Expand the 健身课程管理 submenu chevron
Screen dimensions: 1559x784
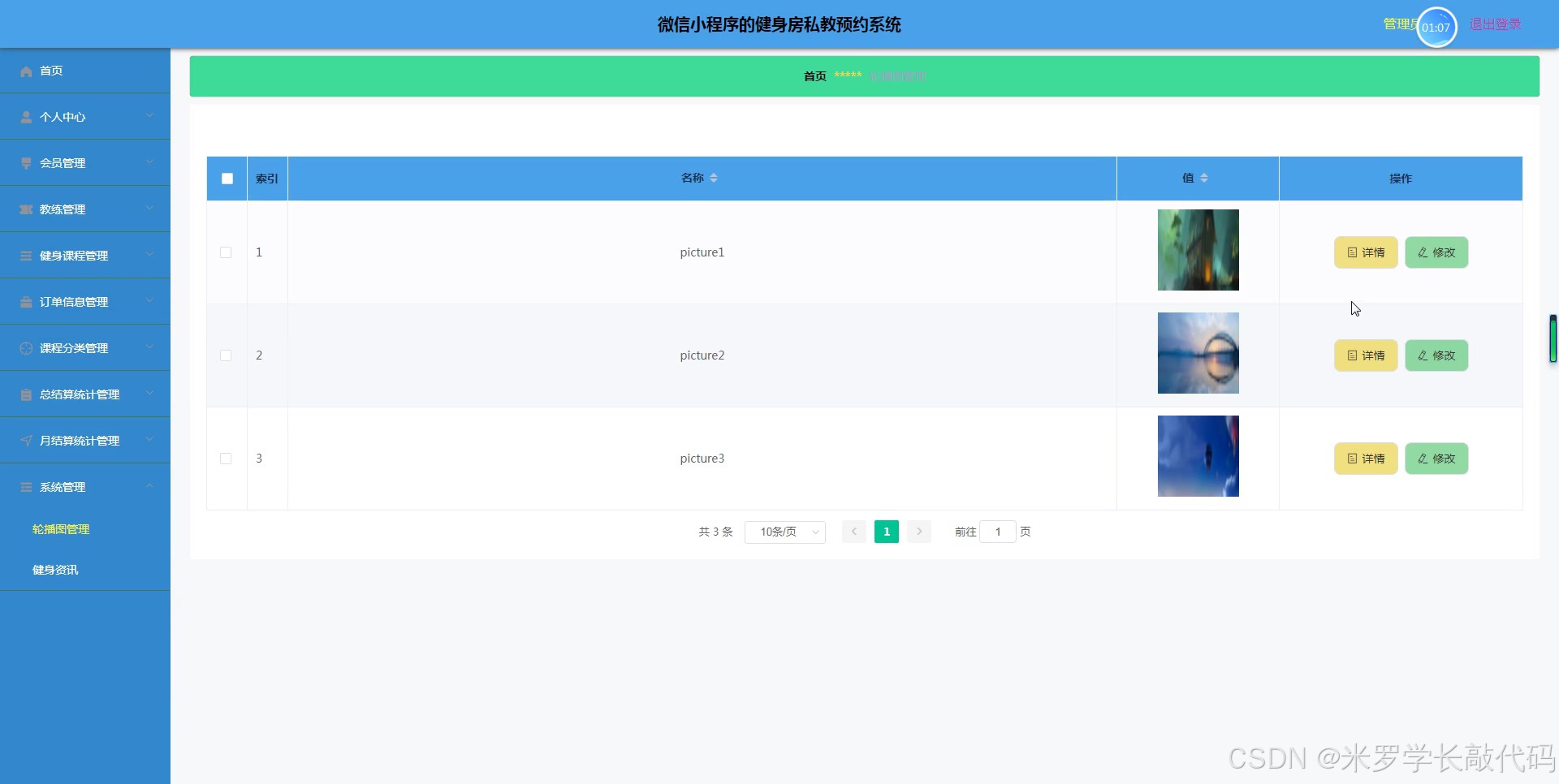[x=149, y=255]
